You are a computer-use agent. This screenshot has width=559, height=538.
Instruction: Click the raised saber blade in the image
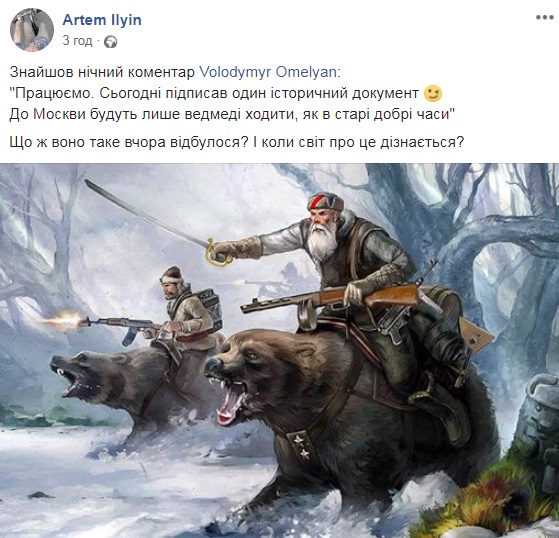click(145, 213)
